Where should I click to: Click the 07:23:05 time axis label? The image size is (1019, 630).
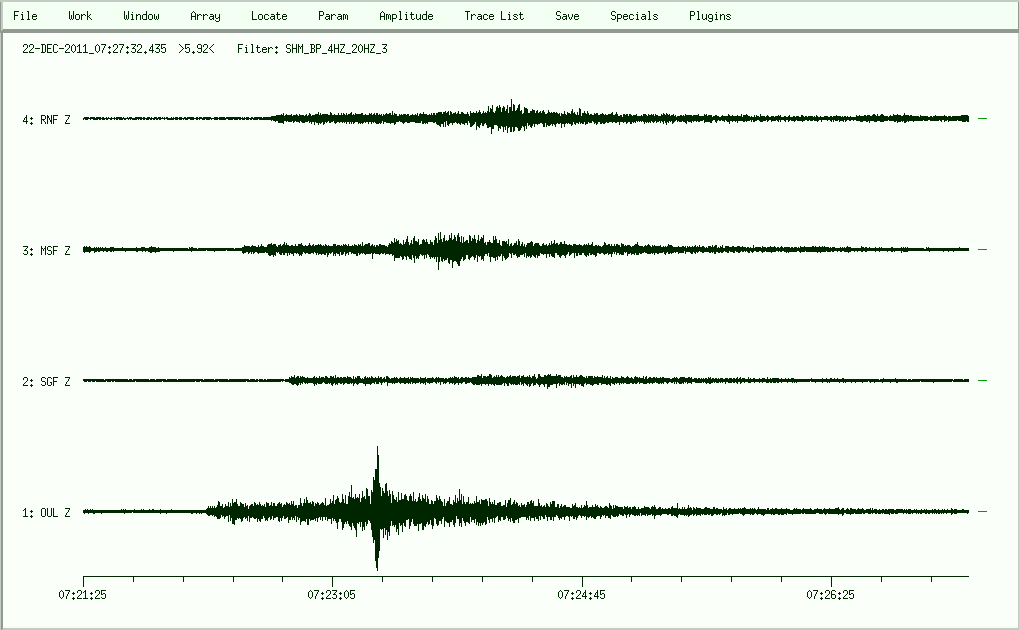(x=333, y=594)
